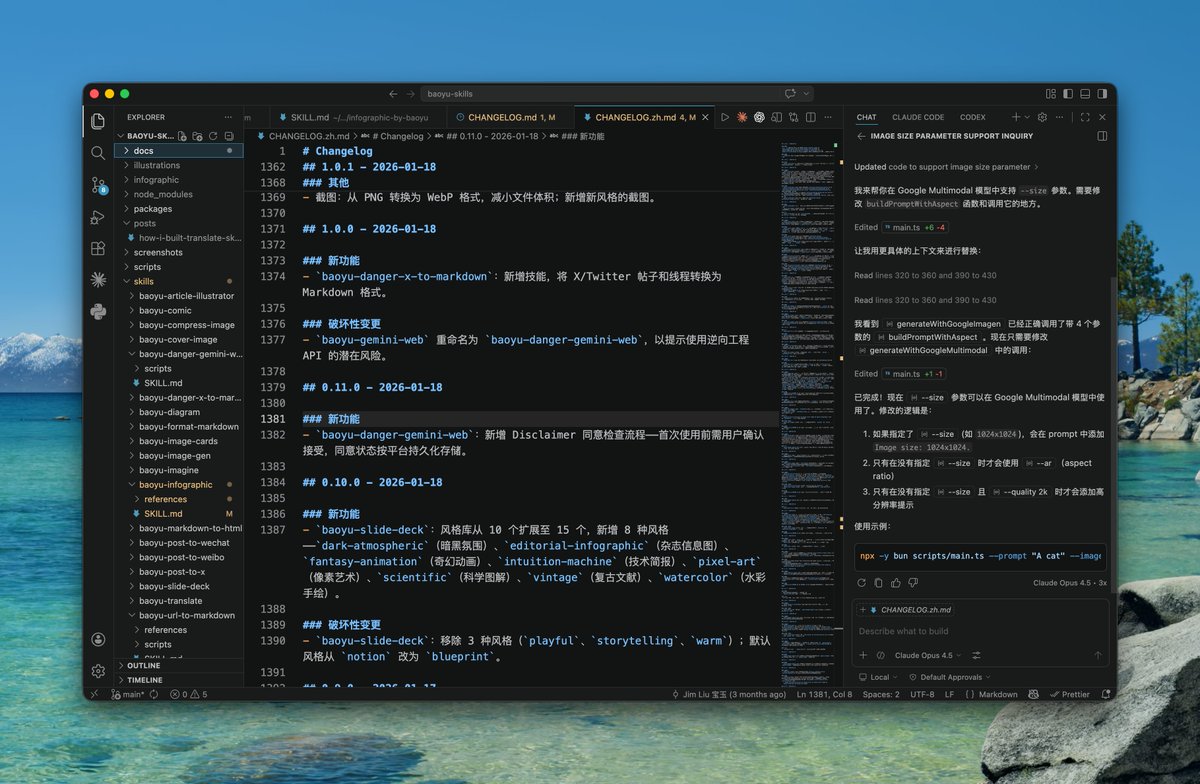Open chat settings gear icon
Image resolution: width=1200 pixels, height=784 pixels.
tap(1042, 117)
